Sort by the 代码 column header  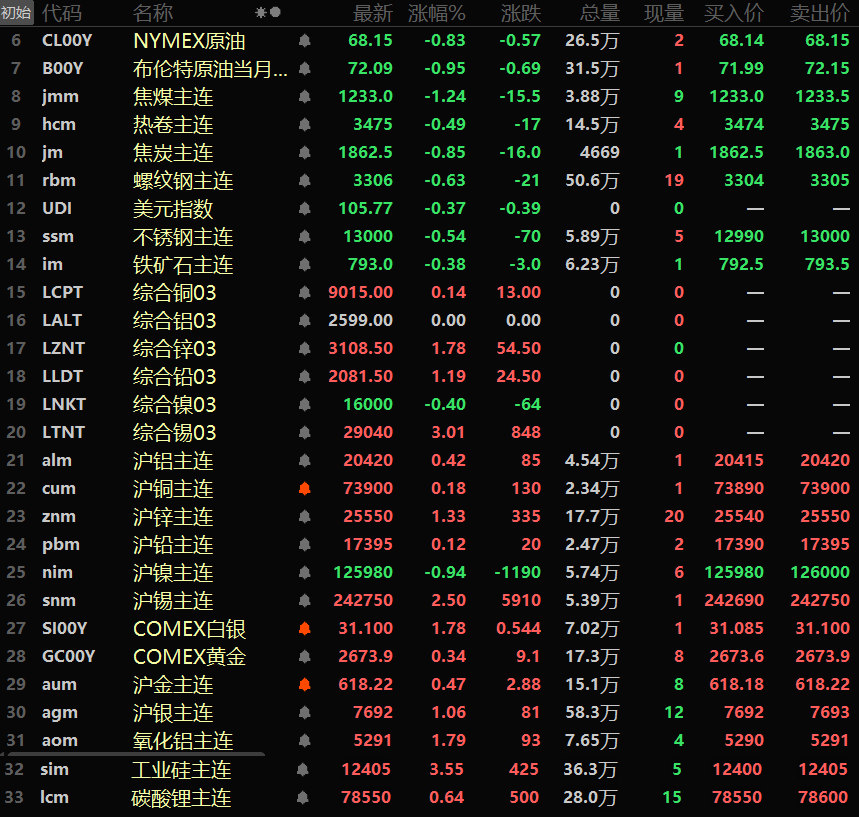[x=62, y=13]
